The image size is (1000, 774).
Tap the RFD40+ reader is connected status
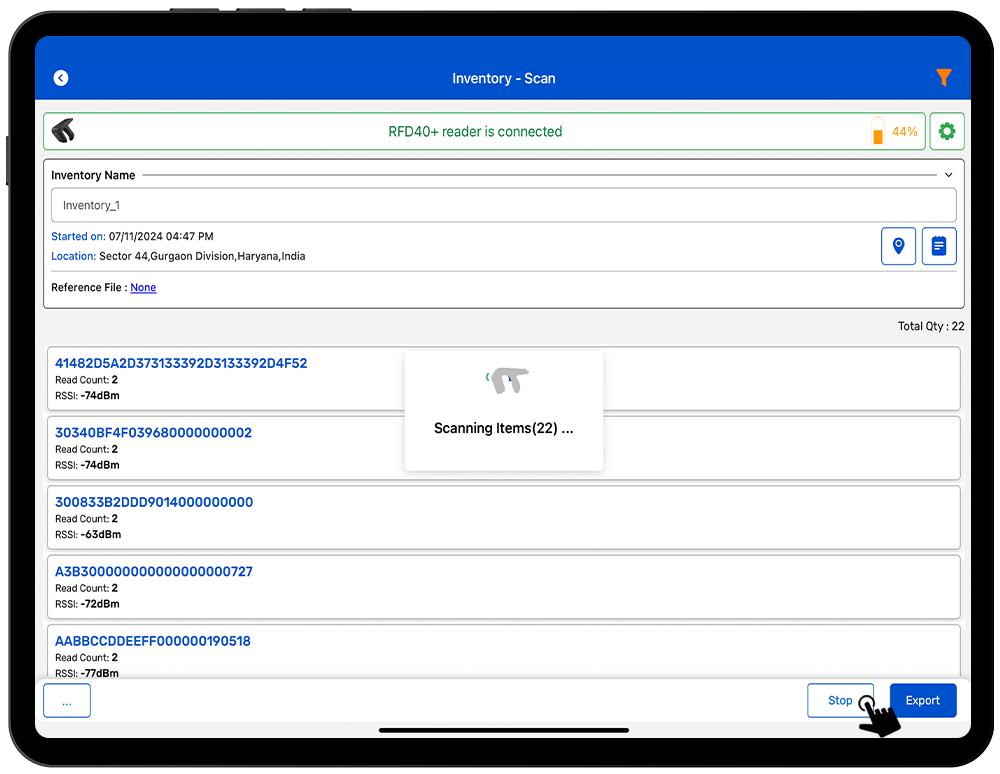[x=475, y=132]
